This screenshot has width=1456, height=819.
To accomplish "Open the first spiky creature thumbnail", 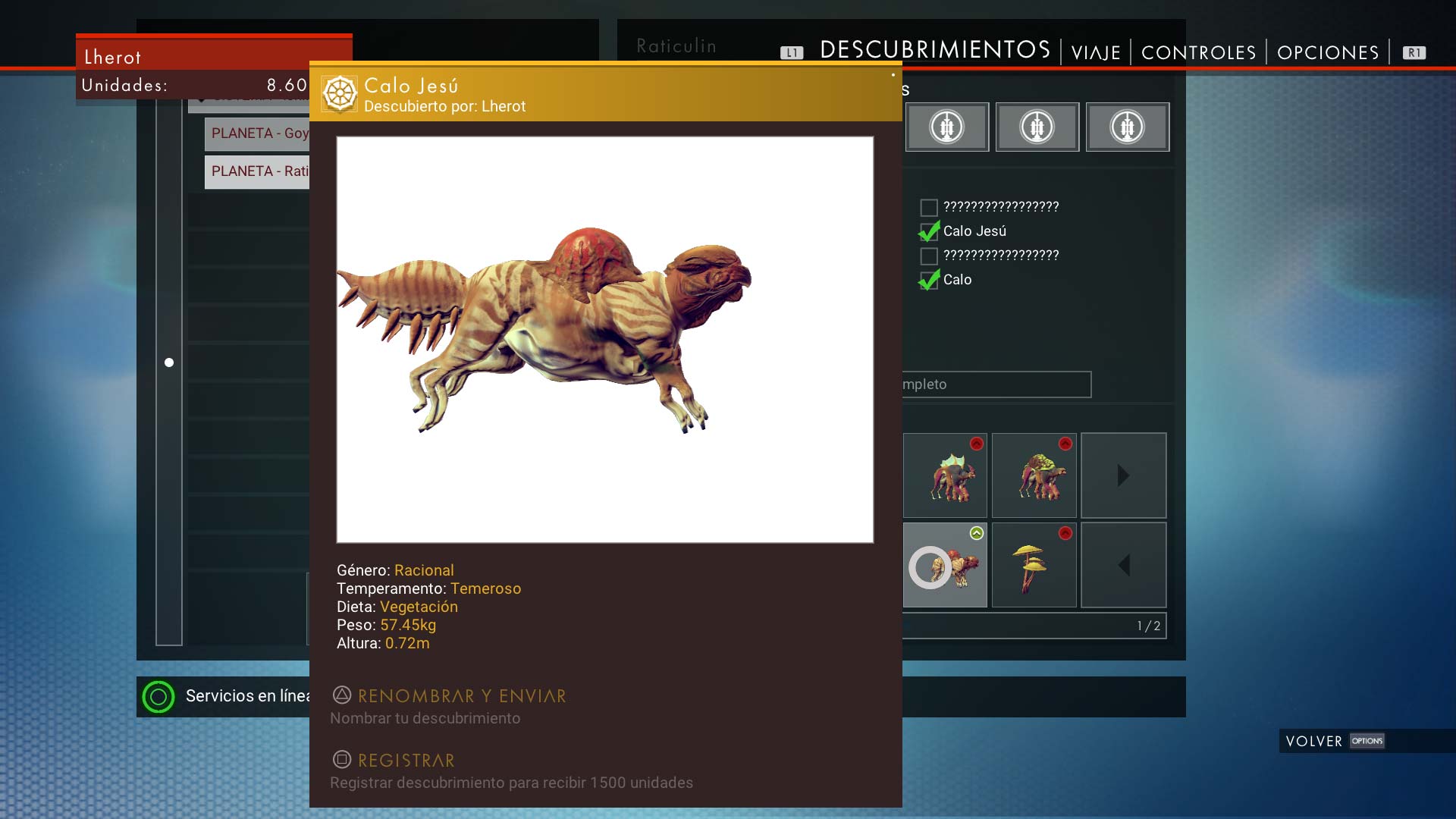I will (945, 475).
